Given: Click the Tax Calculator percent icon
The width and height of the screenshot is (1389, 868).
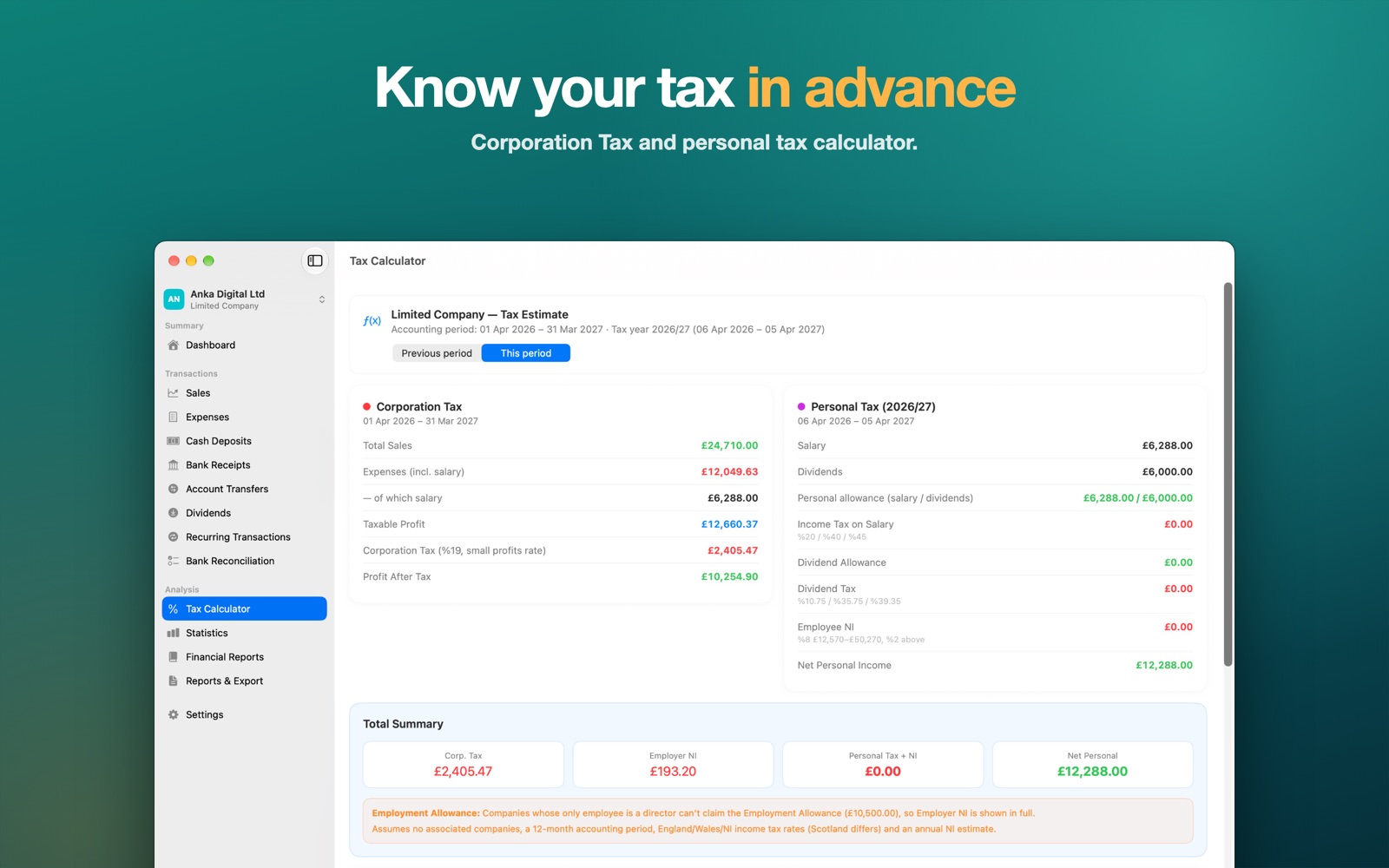Looking at the screenshot, I should (173, 609).
